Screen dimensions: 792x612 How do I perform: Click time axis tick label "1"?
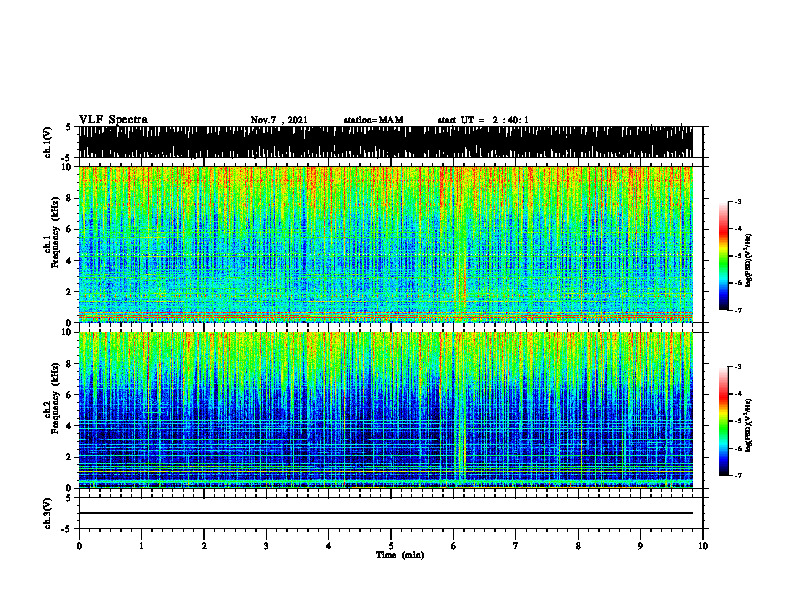141,546
